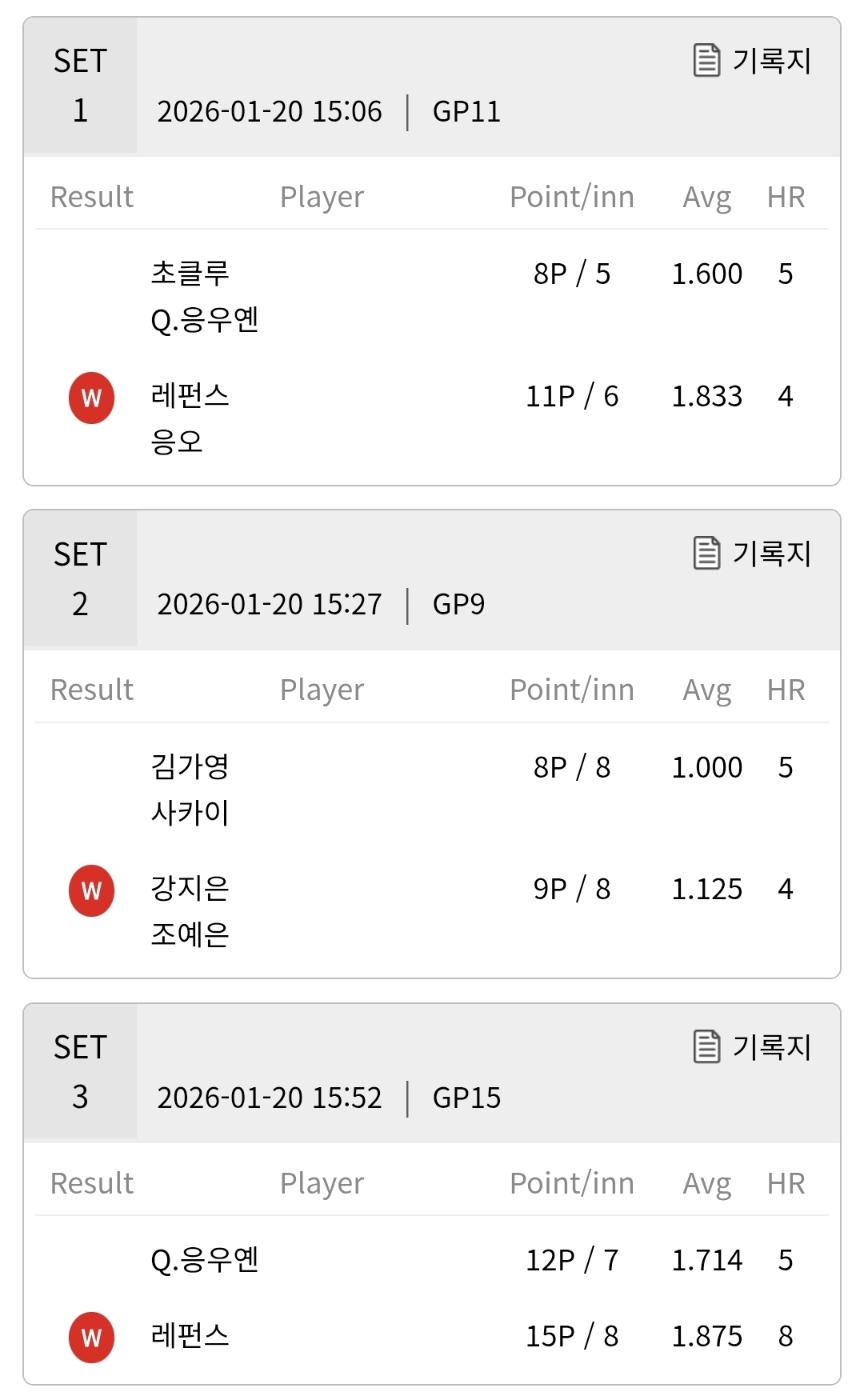Click the red W badge in SET 1
This screenshot has width=864, height=1400.
(91, 397)
